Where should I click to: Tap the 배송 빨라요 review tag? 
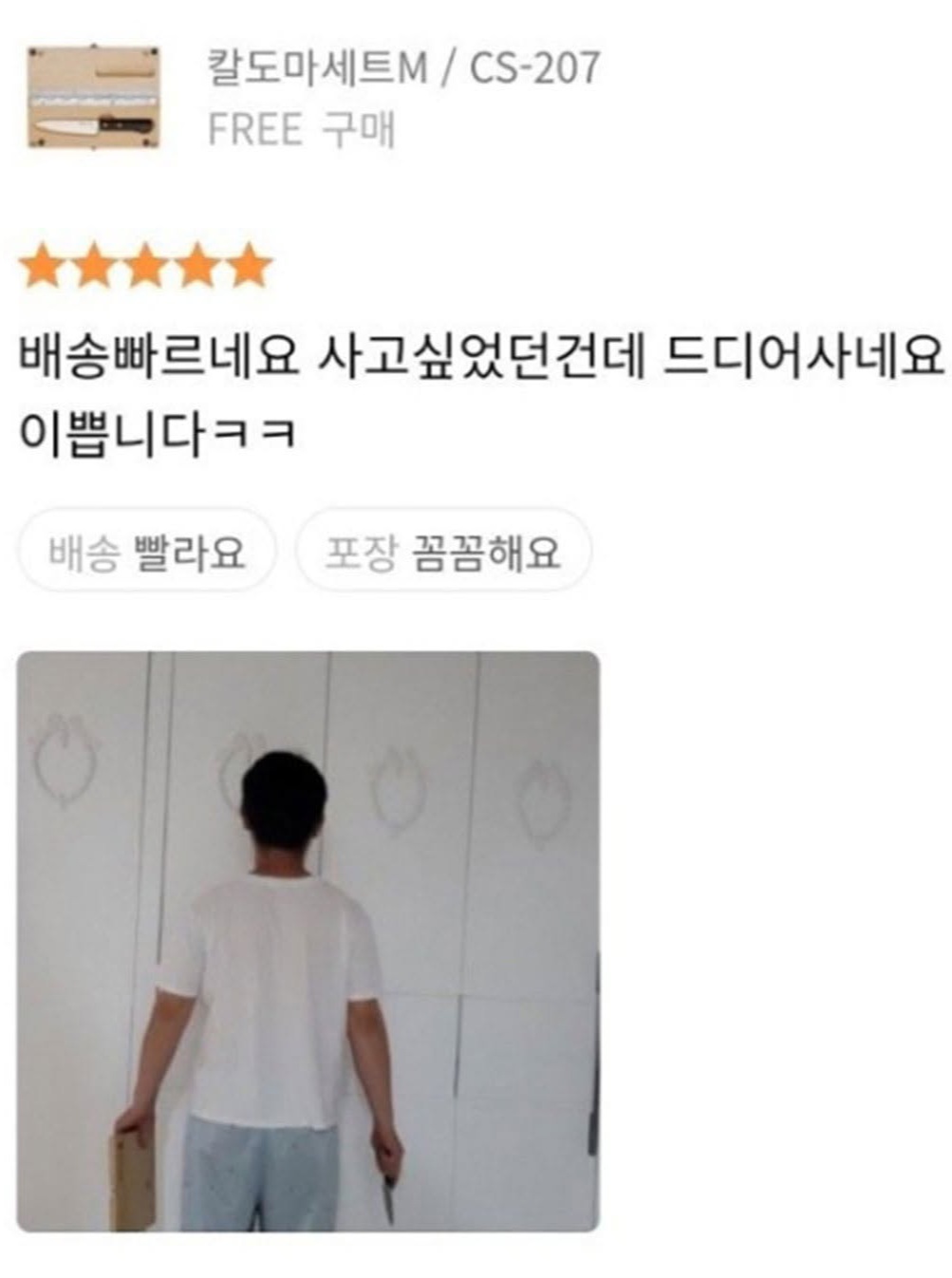point(147,551)
